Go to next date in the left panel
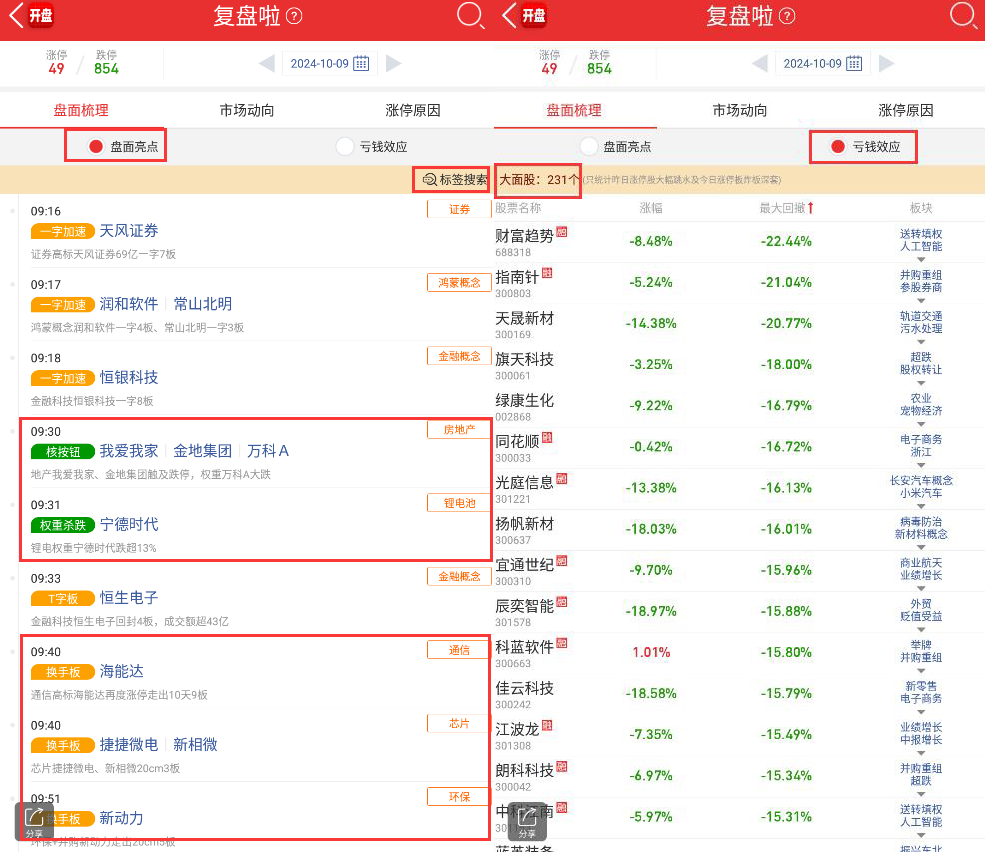 coord(393,63)
